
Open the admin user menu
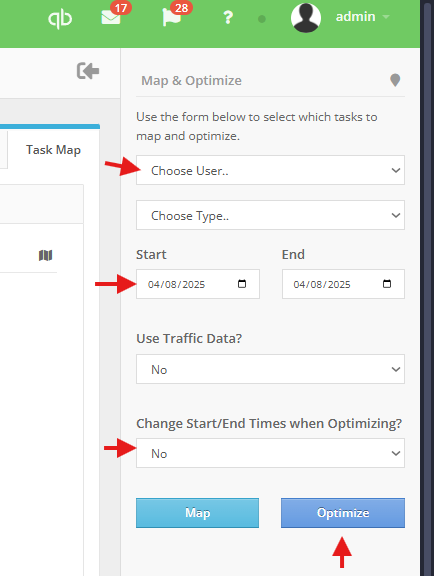(x=362, y=17)
